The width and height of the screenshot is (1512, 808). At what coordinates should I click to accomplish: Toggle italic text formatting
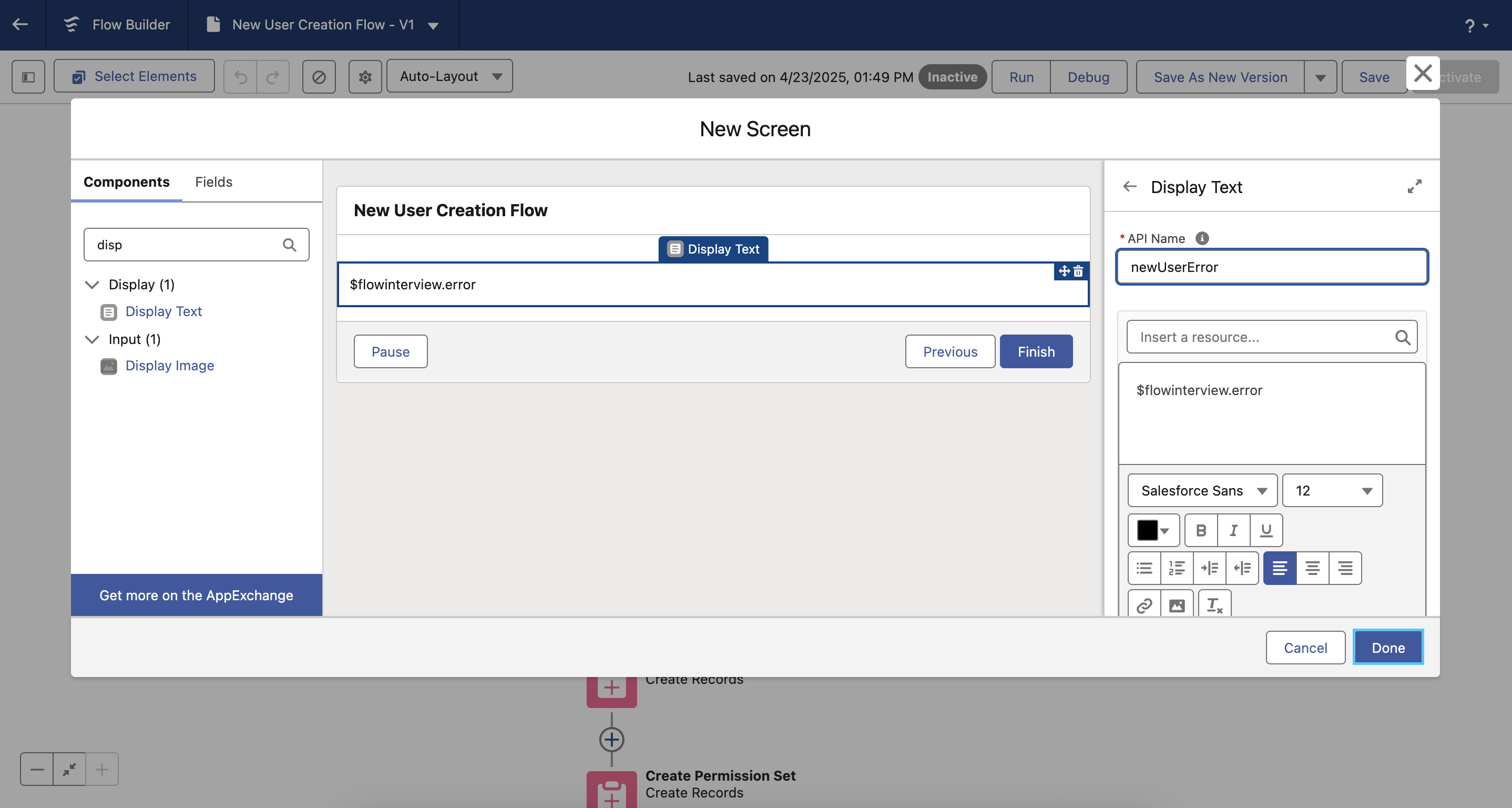point(1233,530)
